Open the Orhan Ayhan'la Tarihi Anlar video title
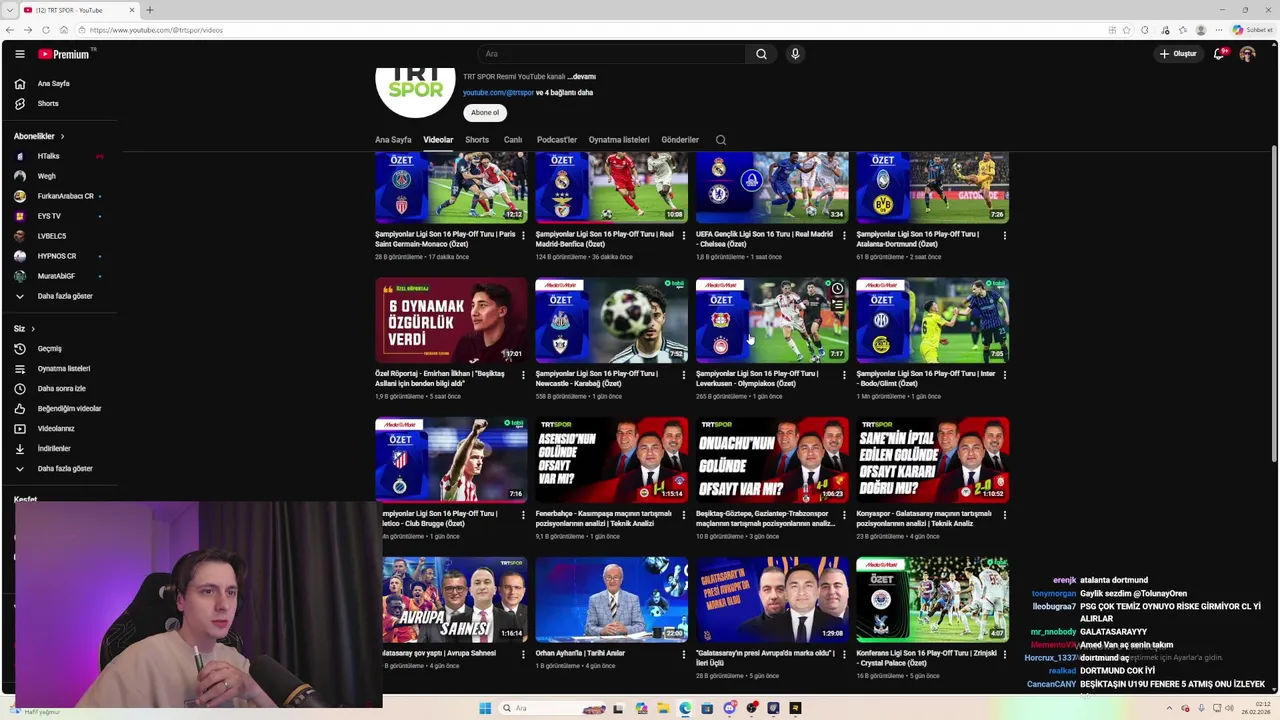 (x=580, y=653)
